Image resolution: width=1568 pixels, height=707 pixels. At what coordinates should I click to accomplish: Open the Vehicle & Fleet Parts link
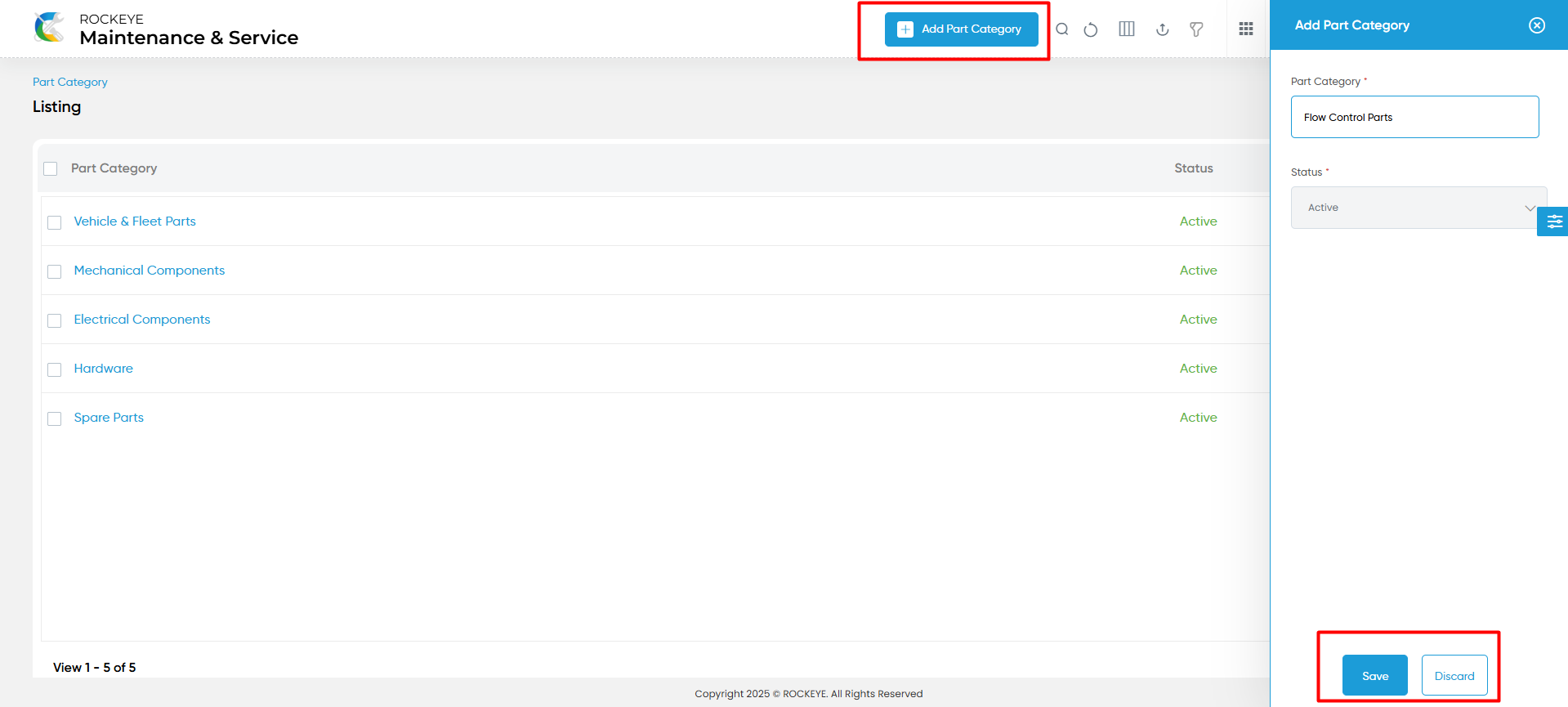[135, 221]
